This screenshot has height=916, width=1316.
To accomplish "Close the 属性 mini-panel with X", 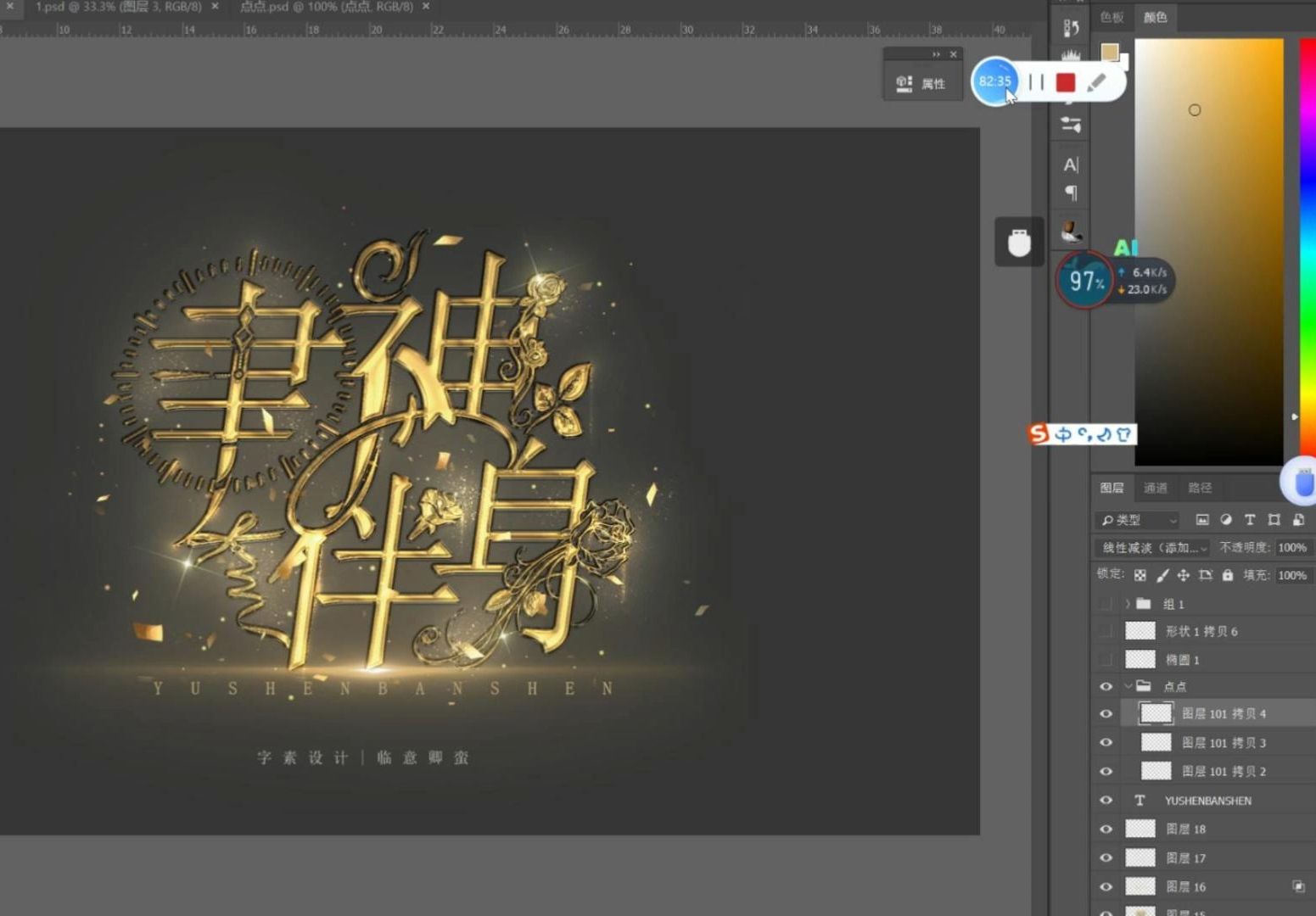I will [x=954, y=54].
